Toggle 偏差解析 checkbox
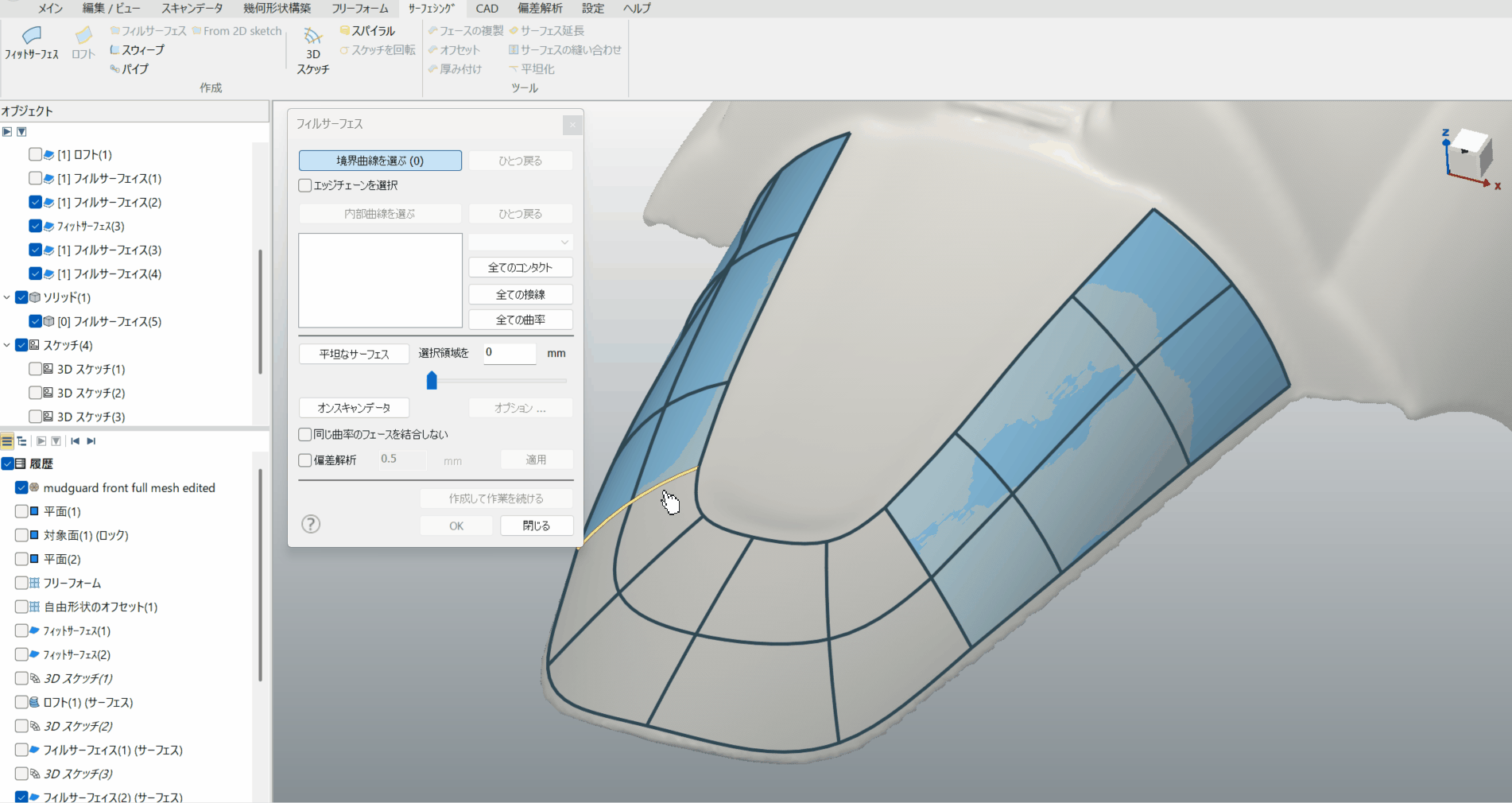The height and width of the screenshot is (803, 1512). pos(305,460)
